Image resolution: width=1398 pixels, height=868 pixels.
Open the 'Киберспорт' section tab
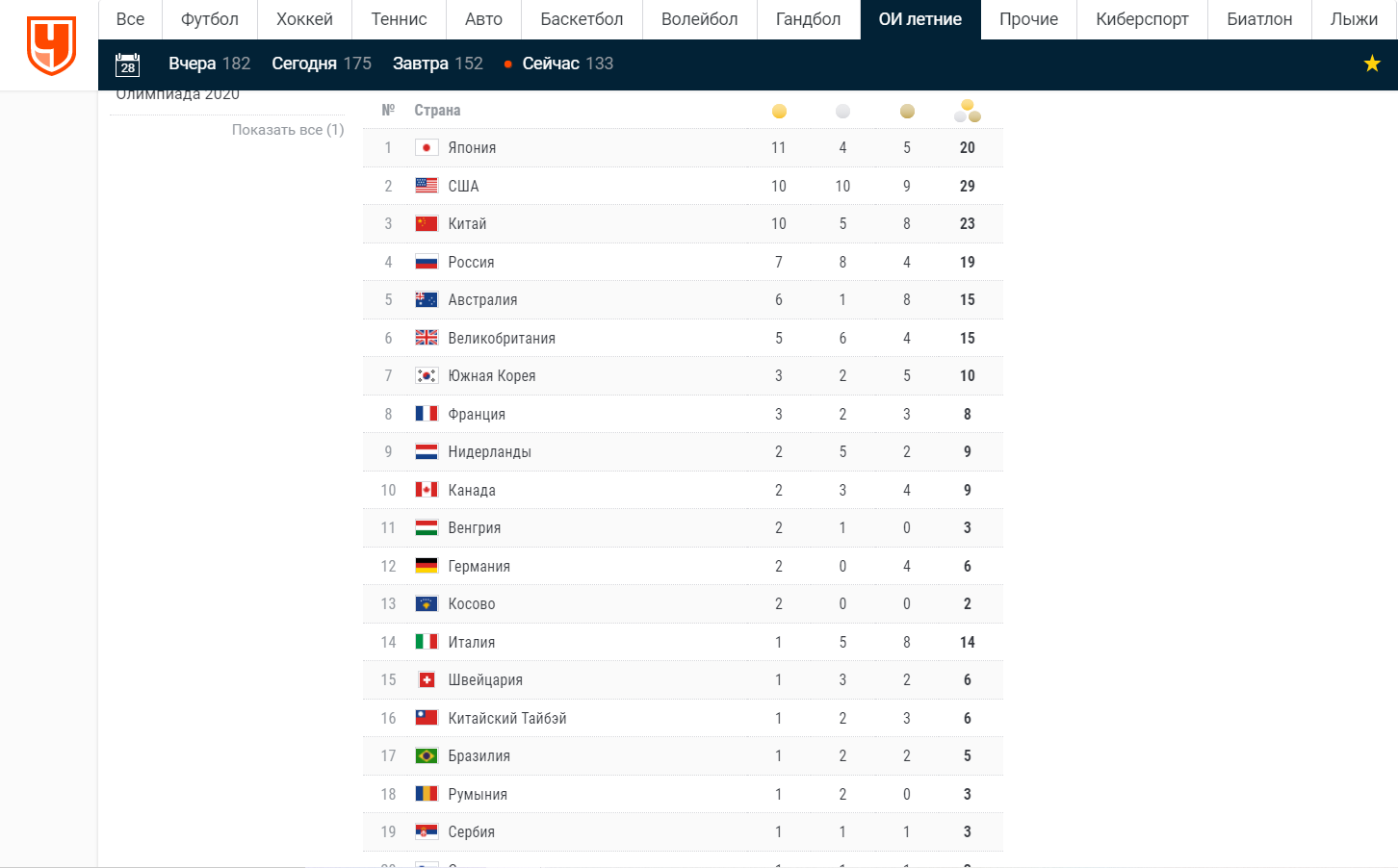(x=1142, y=19)
